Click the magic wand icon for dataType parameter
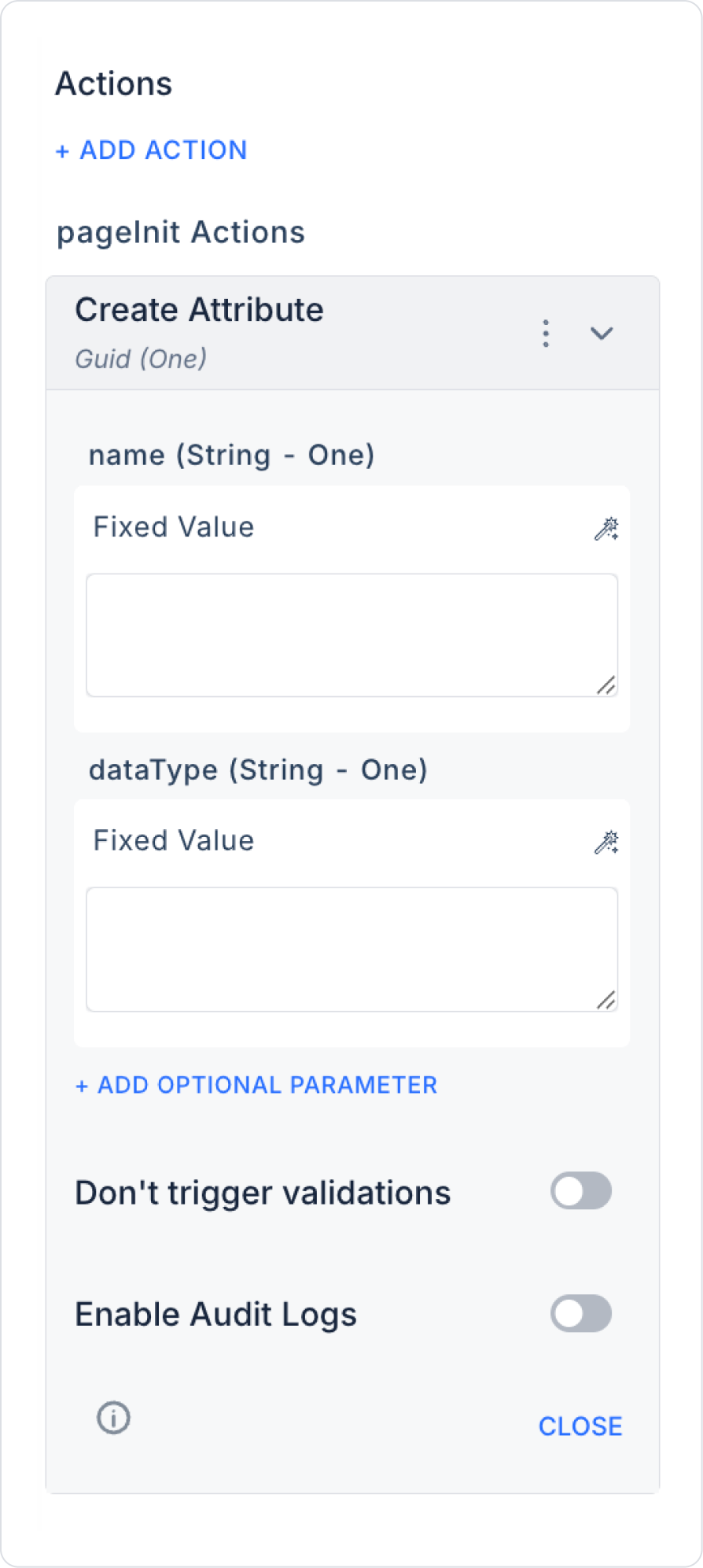Screen dimensions: 703x1568 click(605, 843)
